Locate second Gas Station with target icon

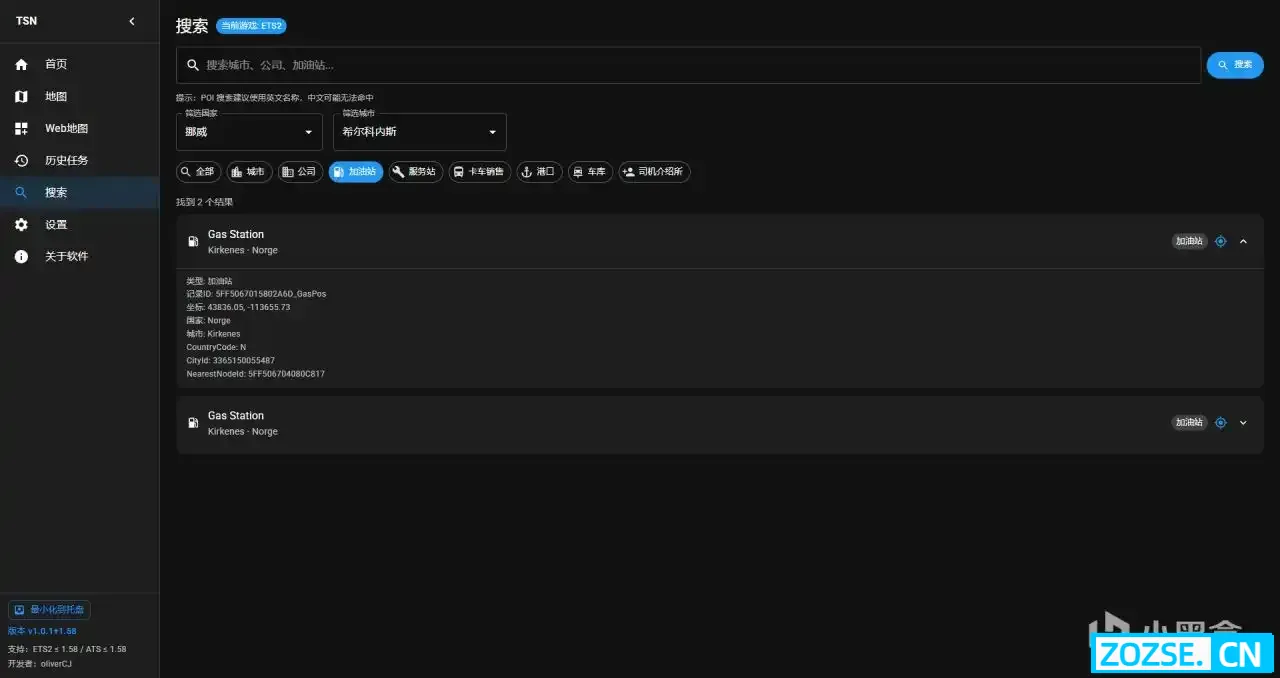1220,423
